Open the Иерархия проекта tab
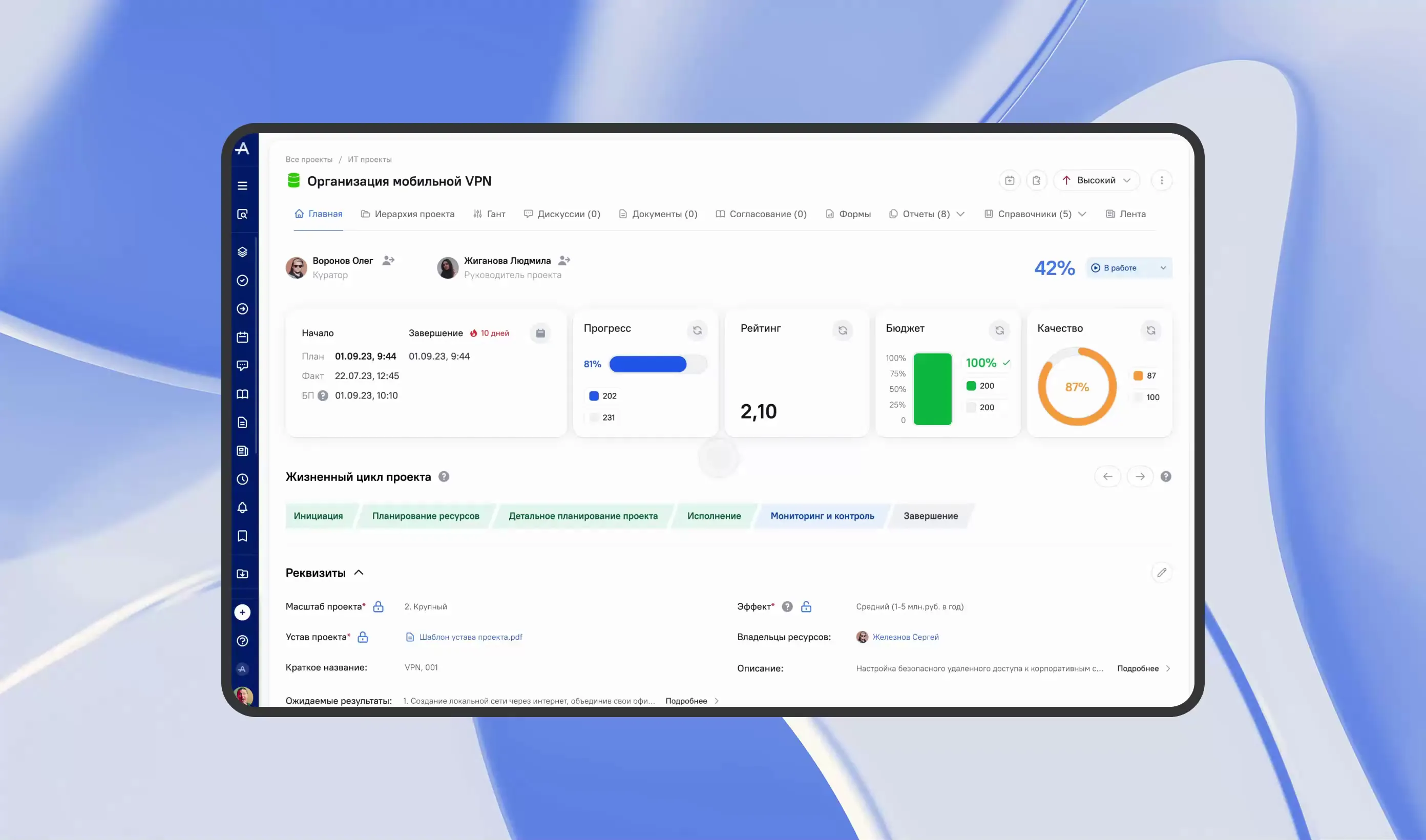 [x=408, y=214]
